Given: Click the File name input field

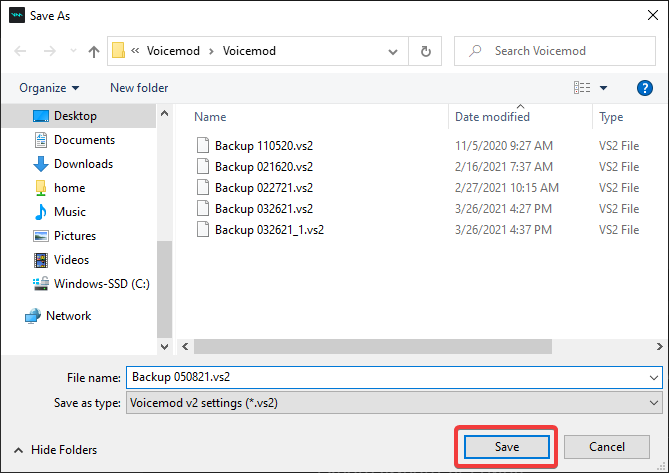Looking at the screenshot, I should (x=394, y=377).
